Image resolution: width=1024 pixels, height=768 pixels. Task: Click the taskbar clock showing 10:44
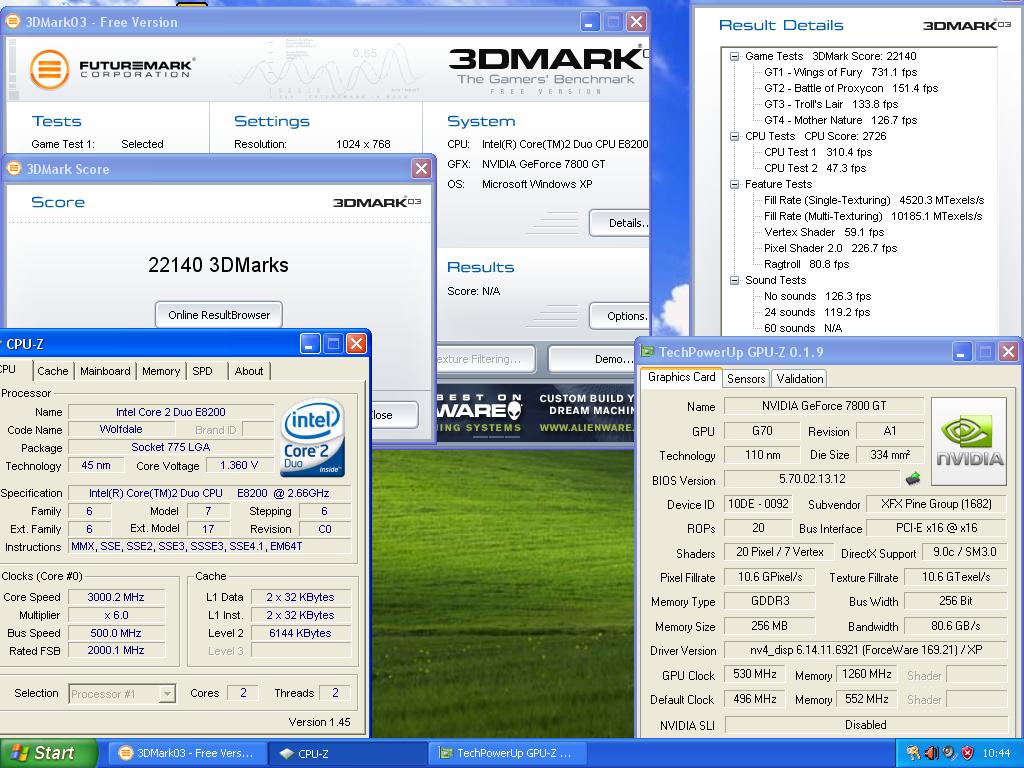tap(996, 754)
